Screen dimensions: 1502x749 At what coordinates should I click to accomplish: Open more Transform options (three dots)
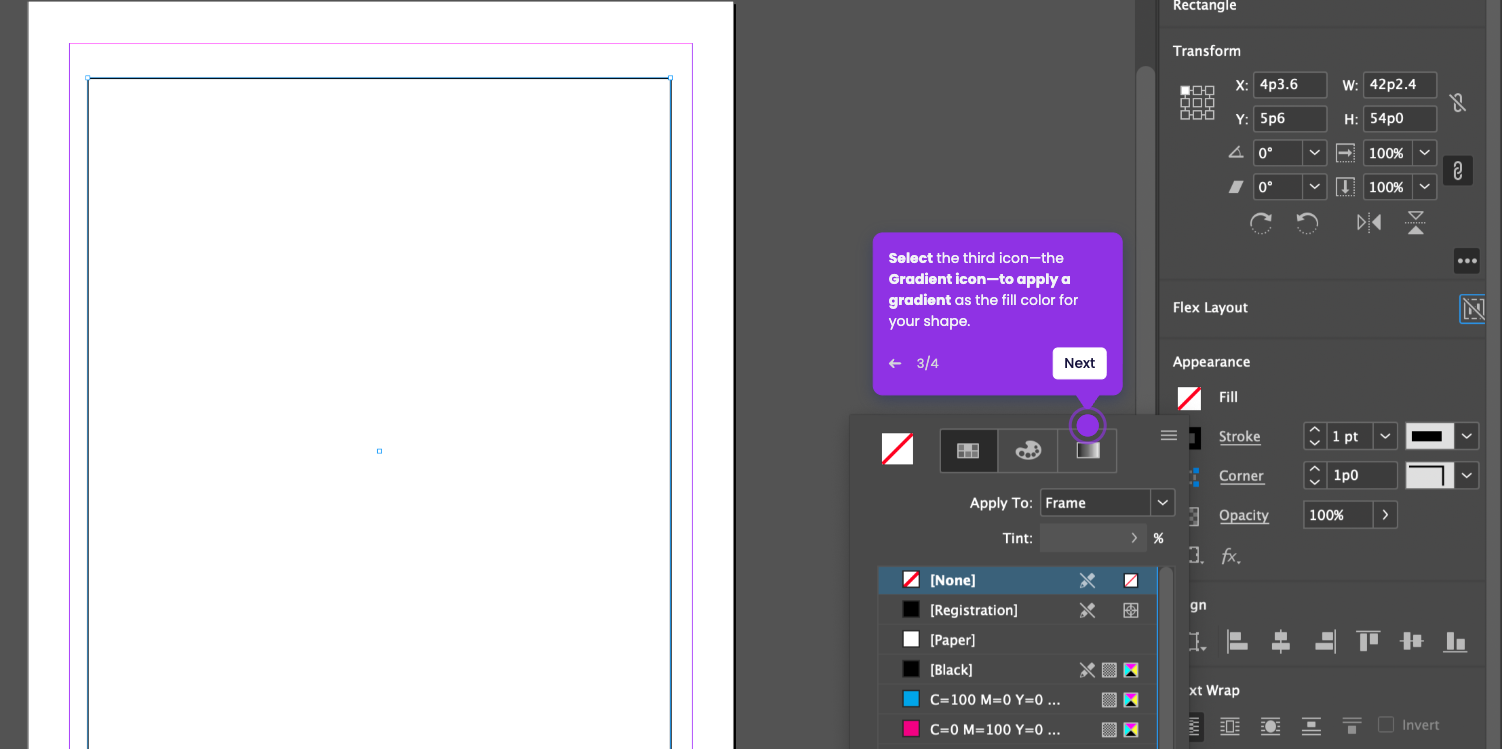(x=1467, y=261)
